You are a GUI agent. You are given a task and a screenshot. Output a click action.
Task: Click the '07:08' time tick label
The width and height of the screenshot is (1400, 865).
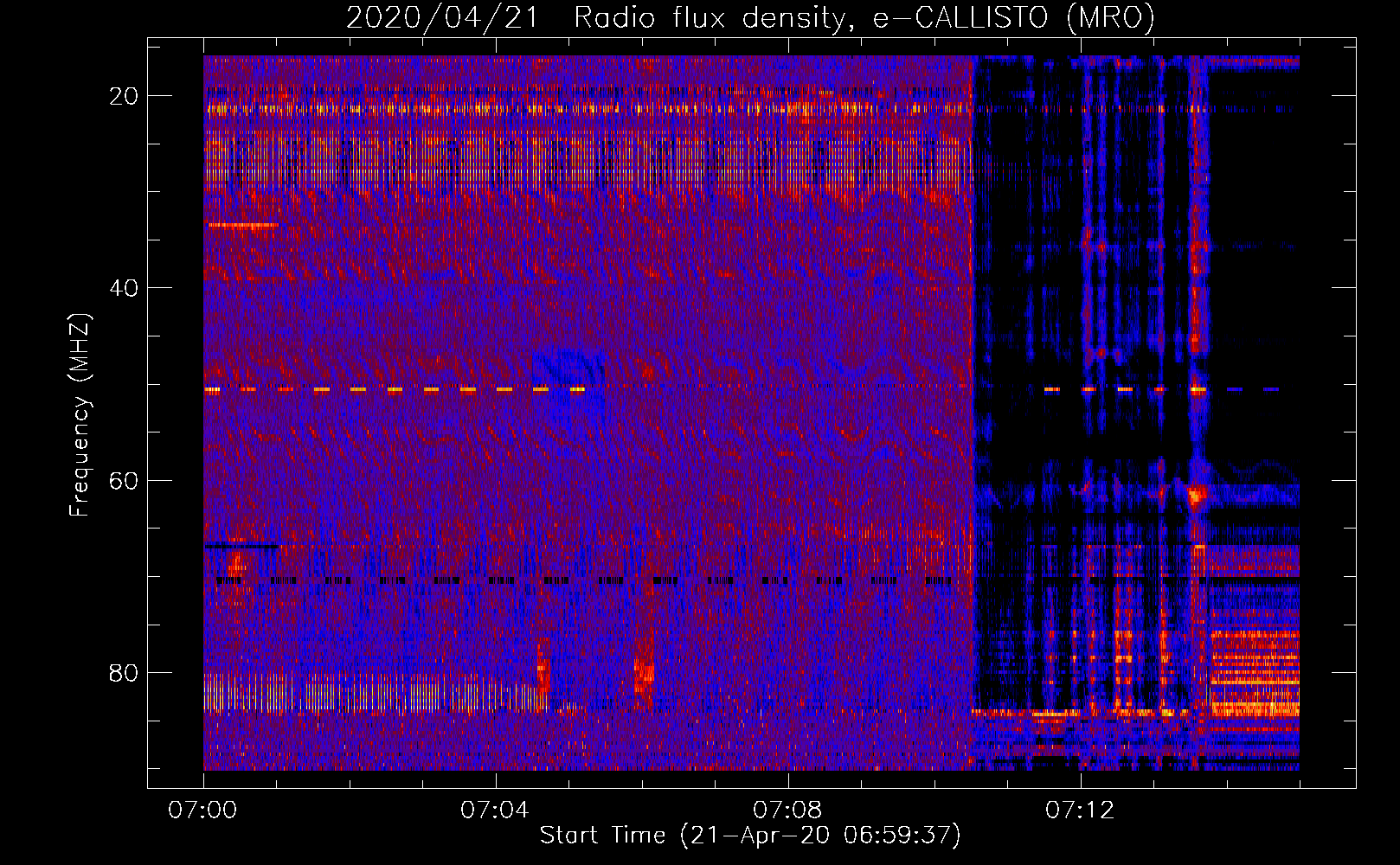(x=787, y=811)
